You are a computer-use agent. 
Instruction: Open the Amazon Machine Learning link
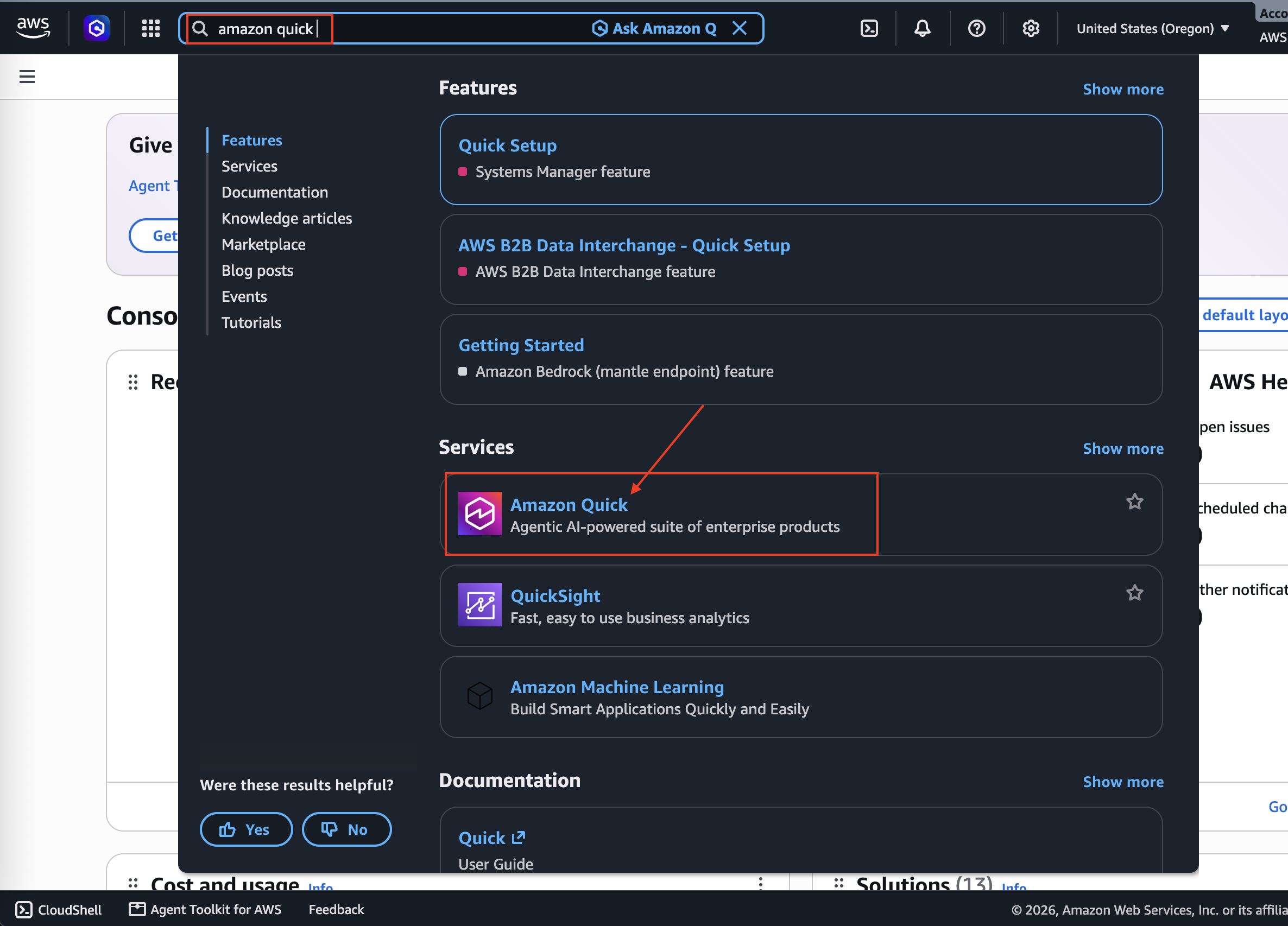click(617, 687)
